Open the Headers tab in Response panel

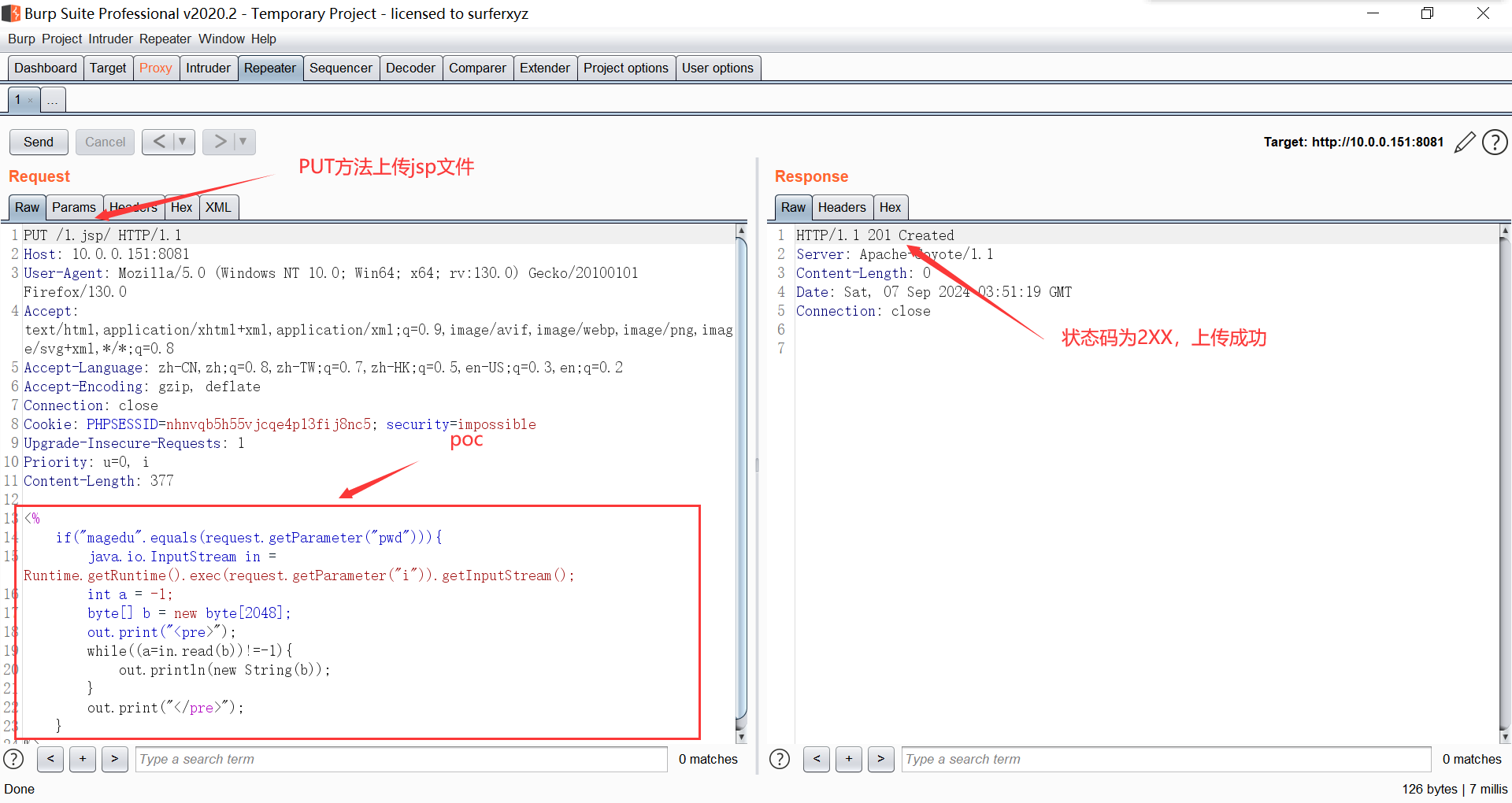pos(842,207)
